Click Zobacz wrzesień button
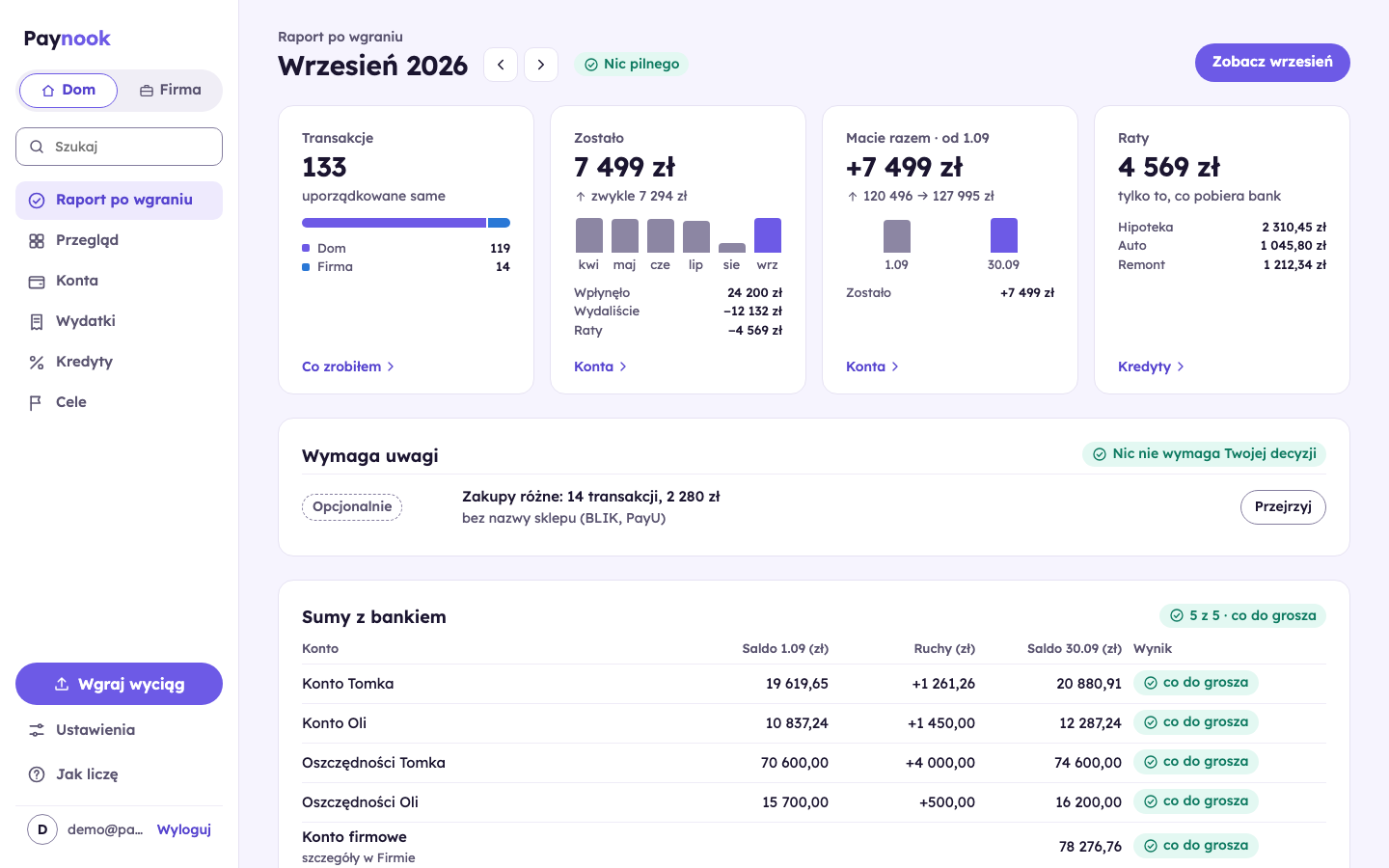 pos(1272,63)
